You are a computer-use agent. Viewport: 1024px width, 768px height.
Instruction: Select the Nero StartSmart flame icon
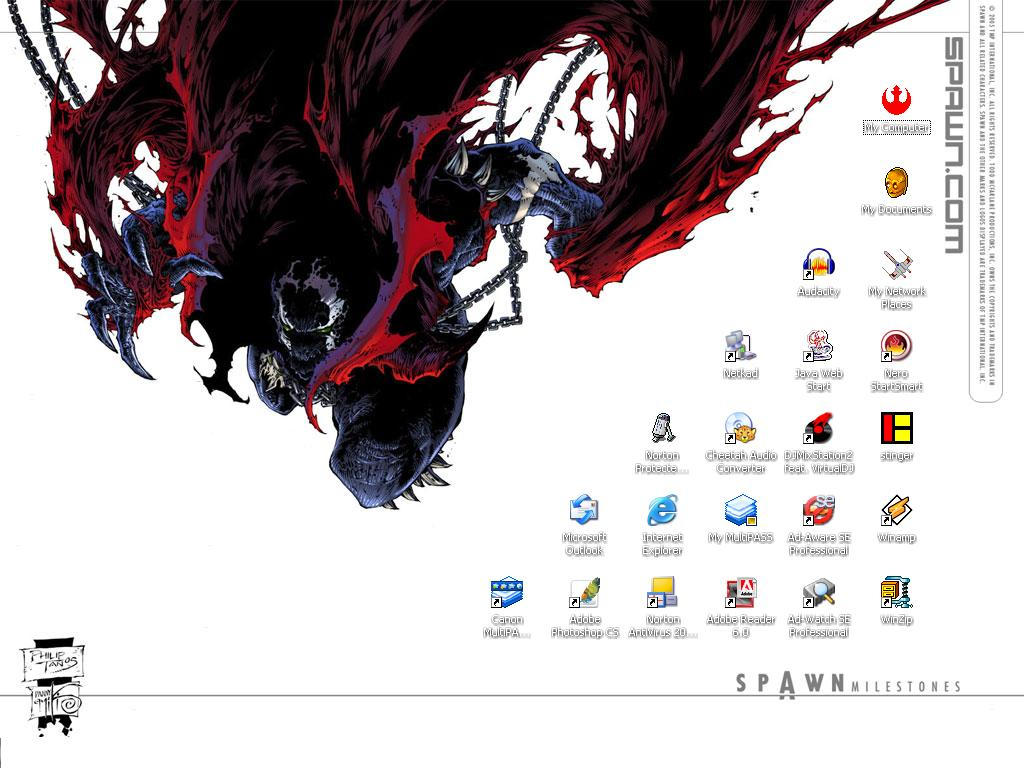[896, 346]
